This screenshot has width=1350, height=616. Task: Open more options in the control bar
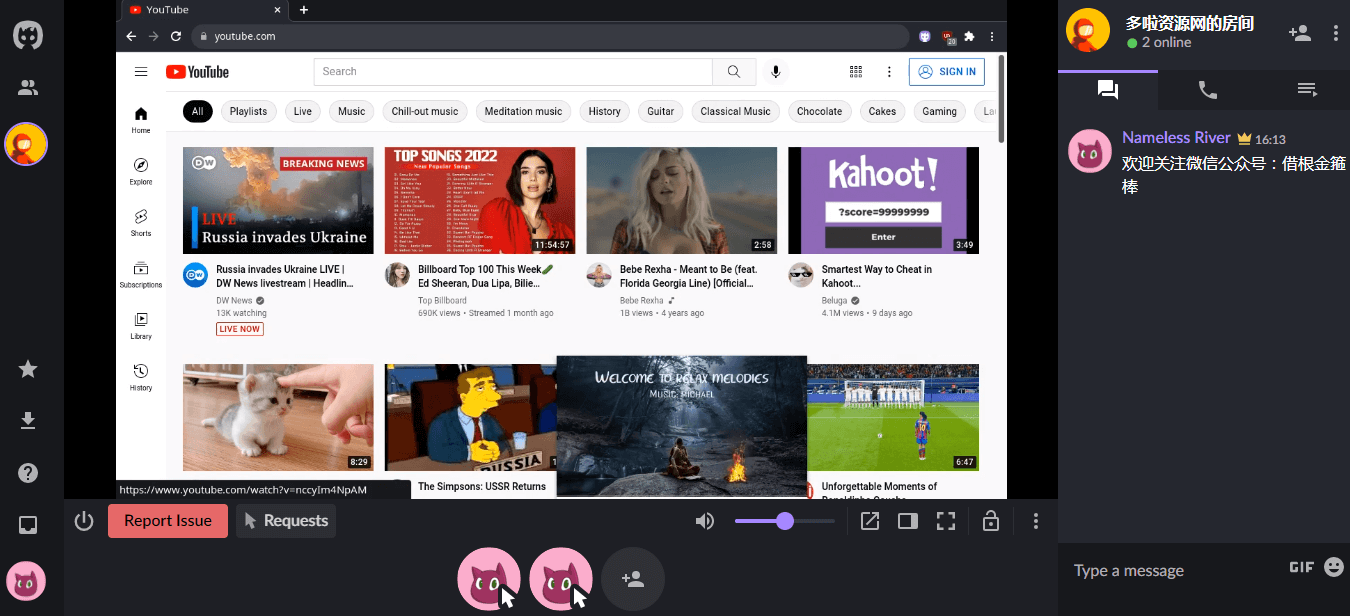pyautogui.click(x=1036, y=521)
